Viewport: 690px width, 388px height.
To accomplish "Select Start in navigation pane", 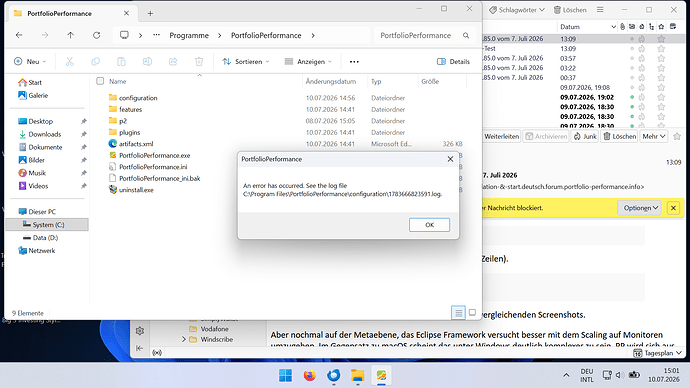I will tap(30, 82).
